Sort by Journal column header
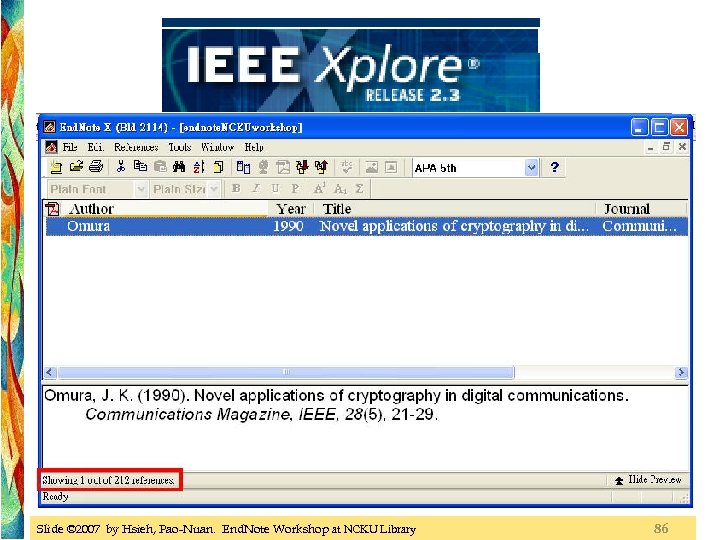 (641, 209)
